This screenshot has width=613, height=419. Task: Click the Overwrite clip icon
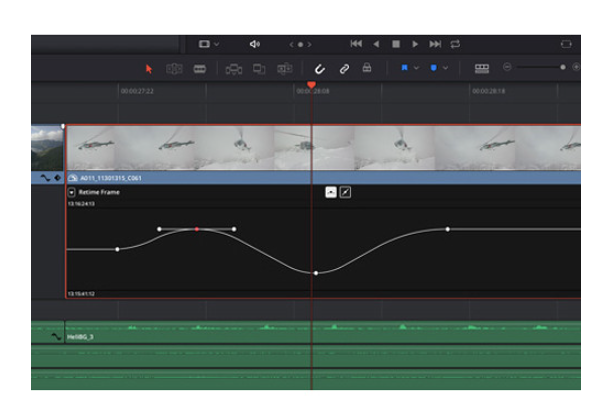coord(259,68)
